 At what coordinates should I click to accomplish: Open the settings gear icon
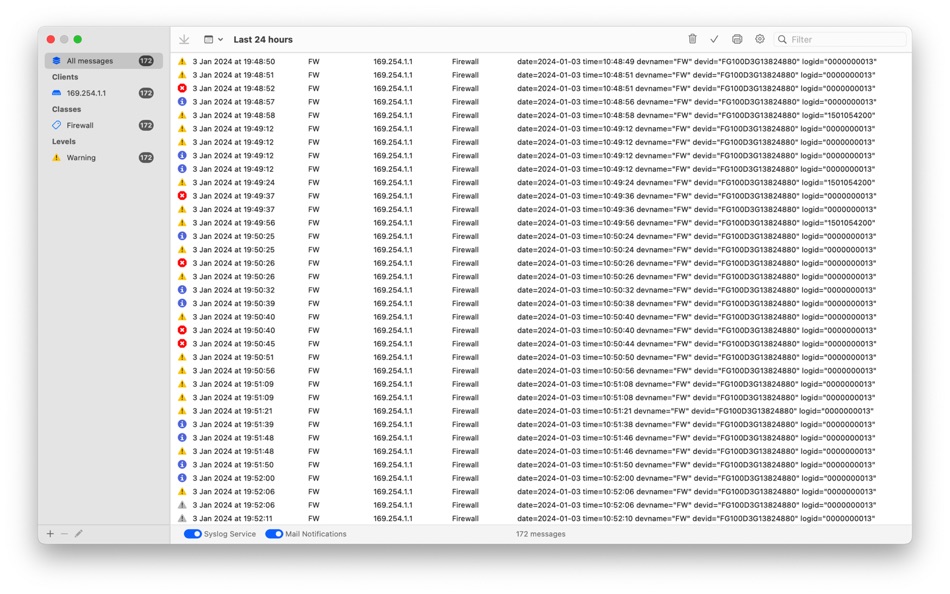[760, 39]
